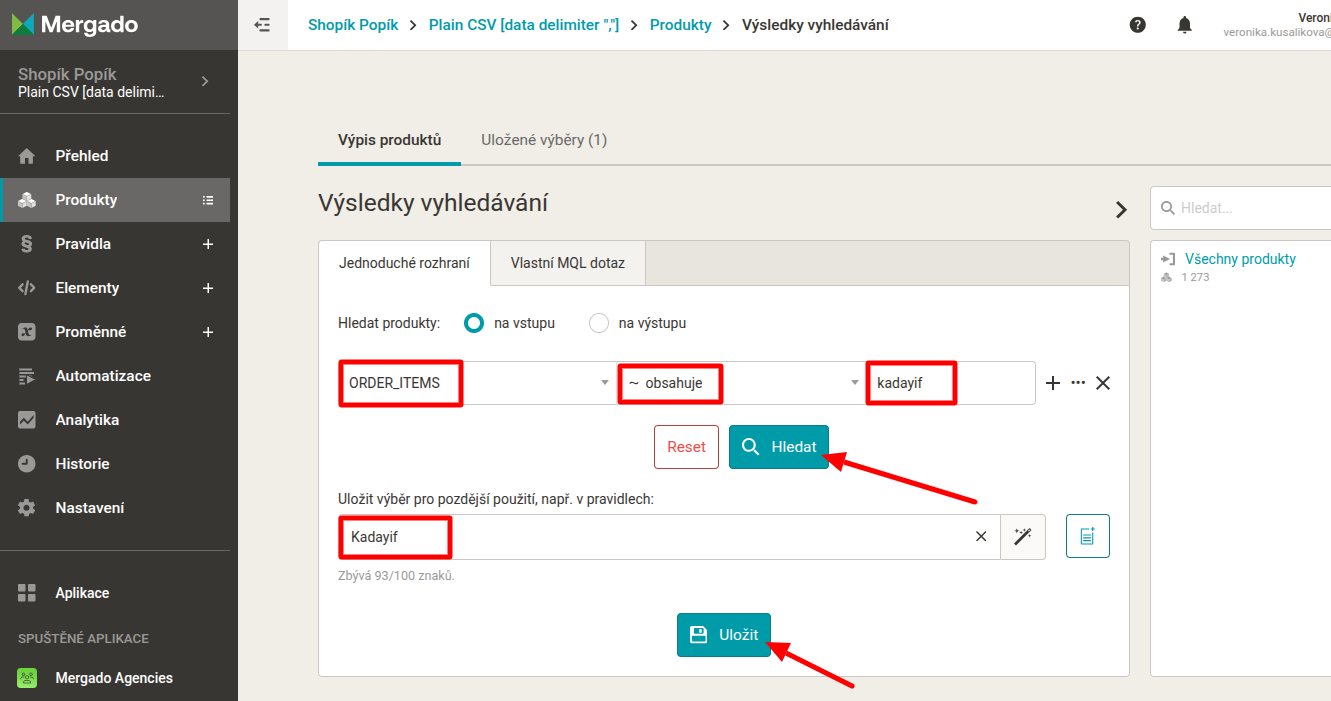Click the Reset button
This screenshot has width=1331, height=701.
[x=686, y=447]
